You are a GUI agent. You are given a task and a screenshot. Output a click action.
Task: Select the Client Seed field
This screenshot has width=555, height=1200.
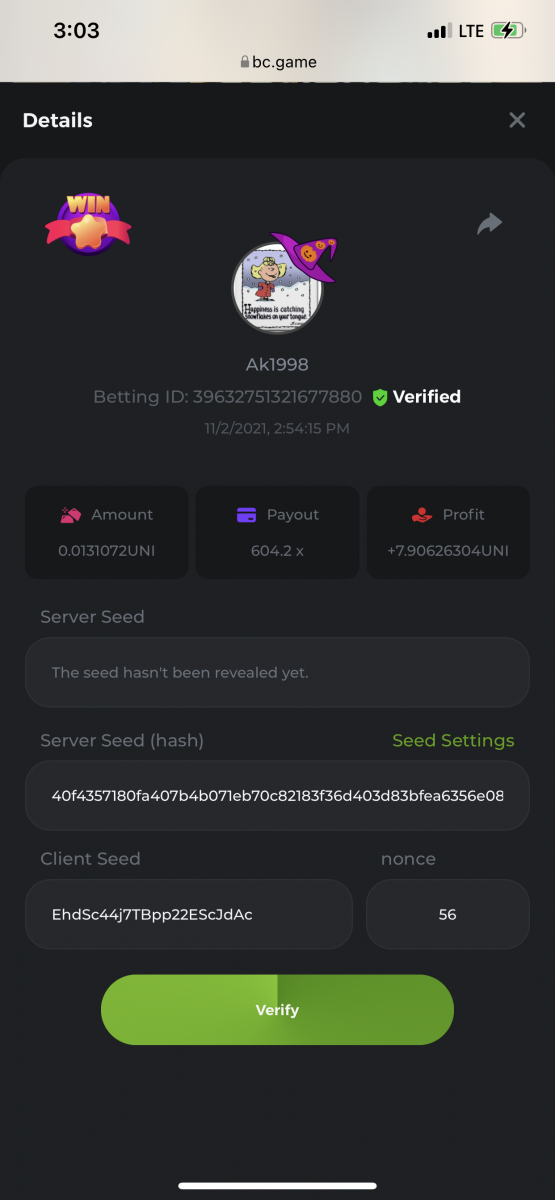(189, 914)
